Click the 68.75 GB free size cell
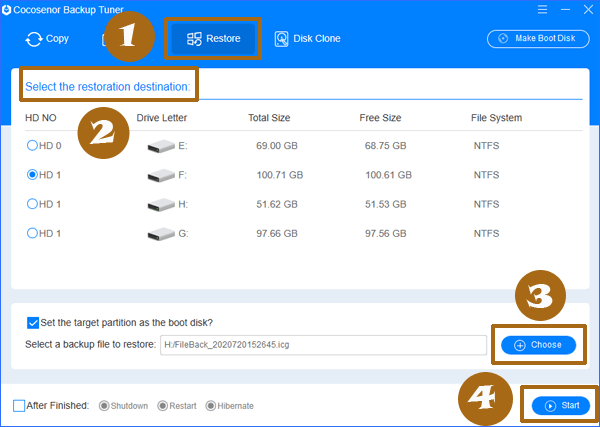The height and width of the screenshot is (427, 600). (385, 146)
